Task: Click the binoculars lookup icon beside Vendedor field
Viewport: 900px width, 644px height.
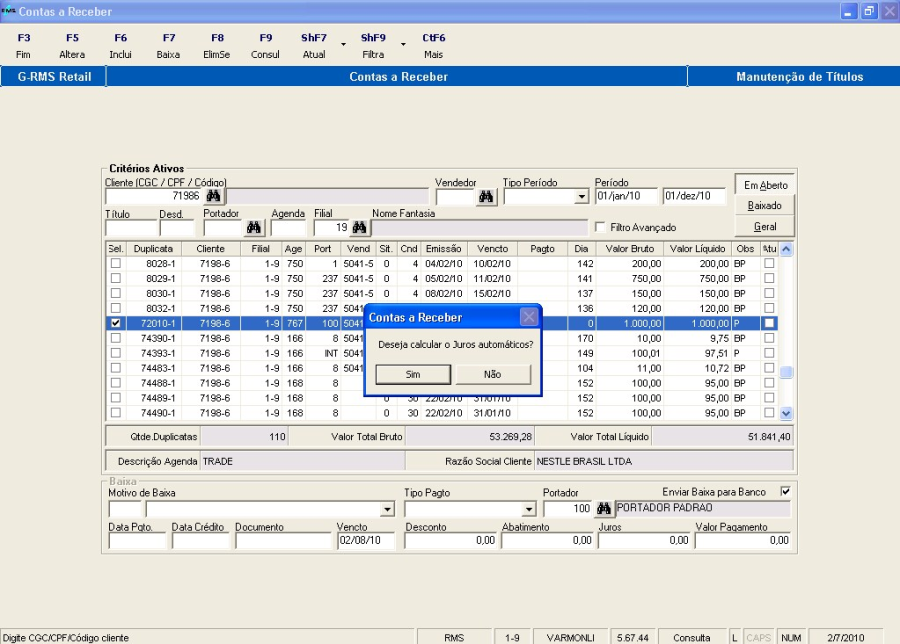Action: [x=486, y=197]
